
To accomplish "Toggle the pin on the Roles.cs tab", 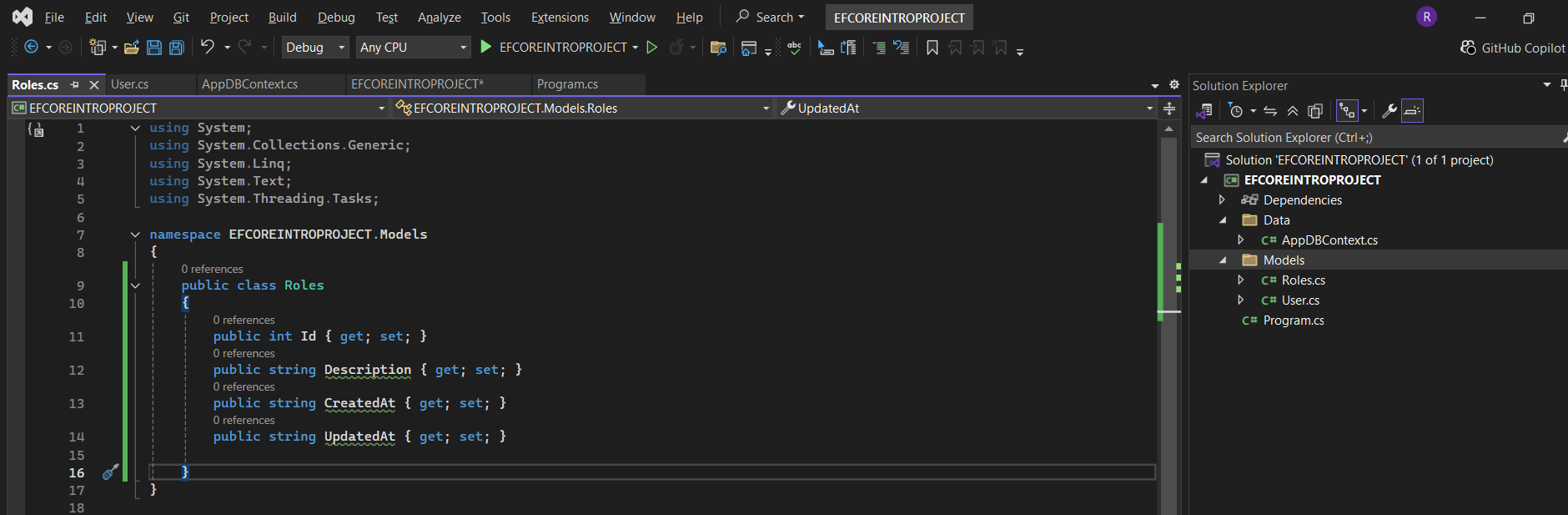I will 75,84.
